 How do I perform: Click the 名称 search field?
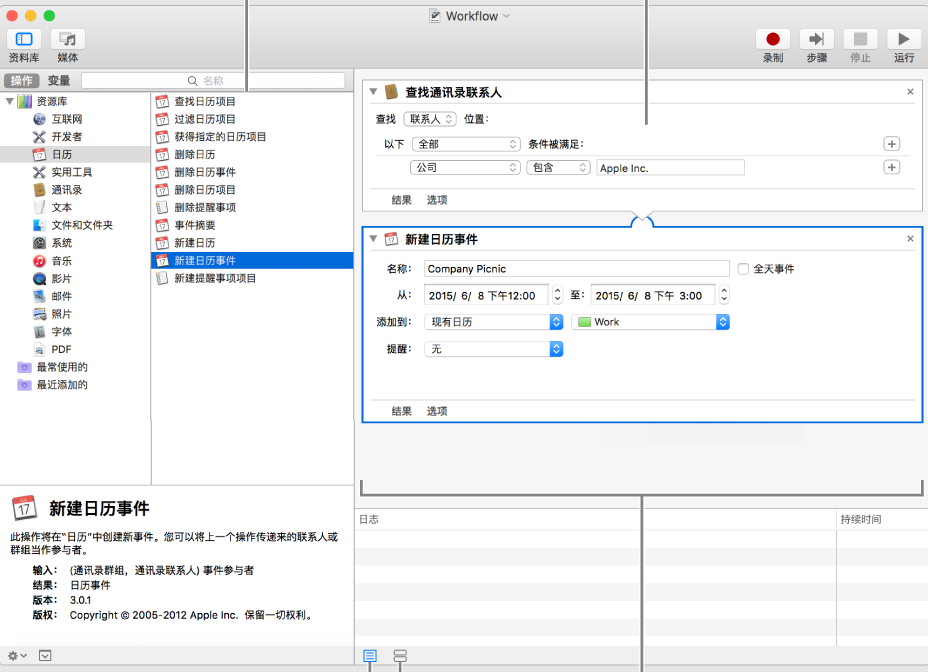click(x=213, y=81)
